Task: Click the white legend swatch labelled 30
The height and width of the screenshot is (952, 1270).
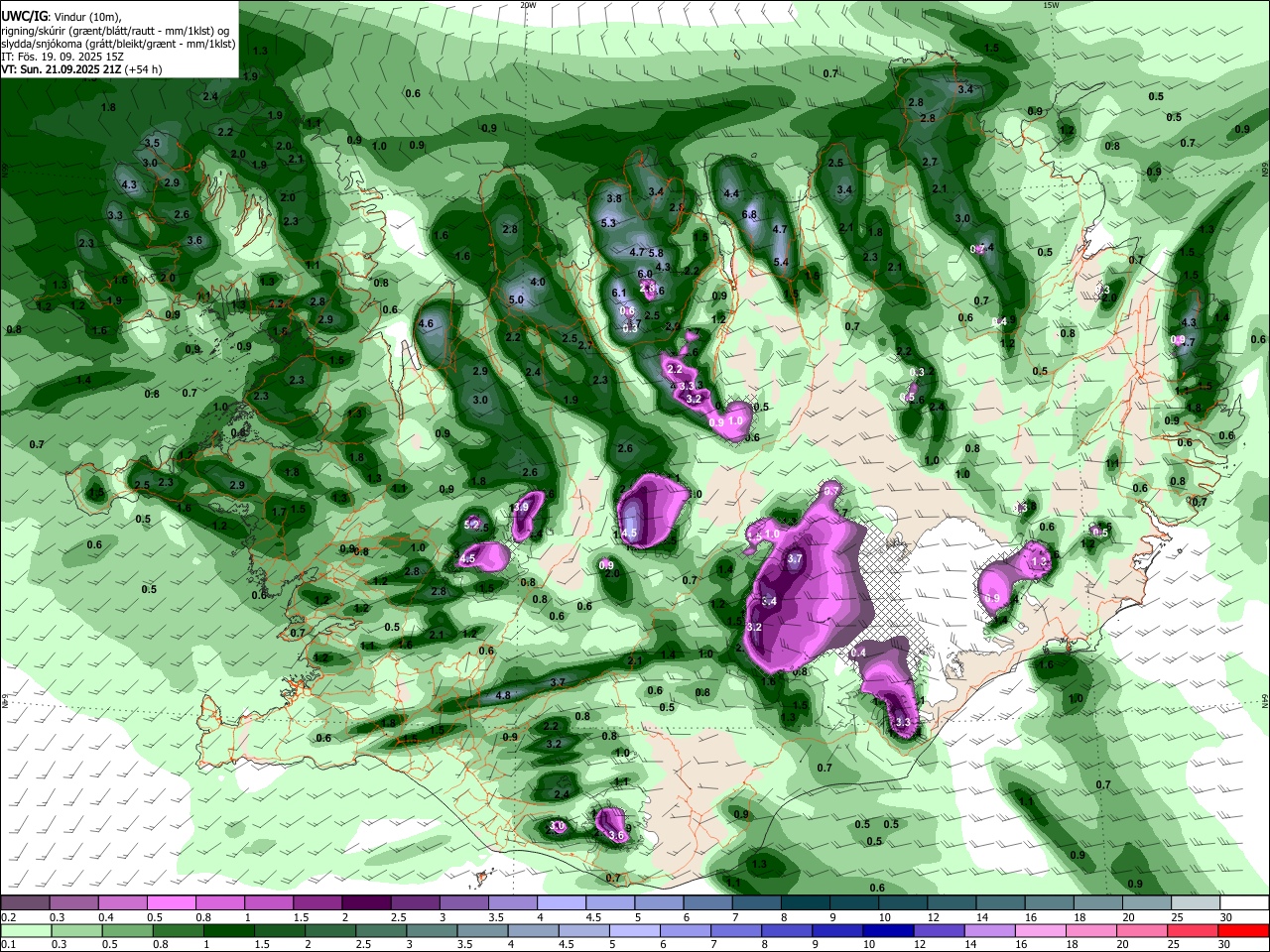Action: (x=1245, y=903)
